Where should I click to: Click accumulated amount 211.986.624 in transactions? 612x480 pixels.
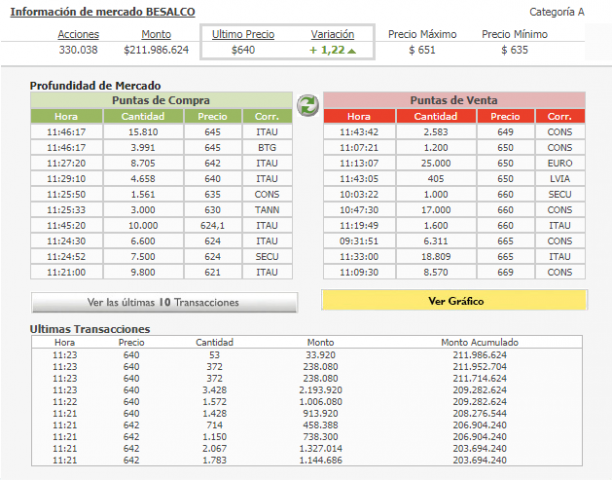point(480,355)
